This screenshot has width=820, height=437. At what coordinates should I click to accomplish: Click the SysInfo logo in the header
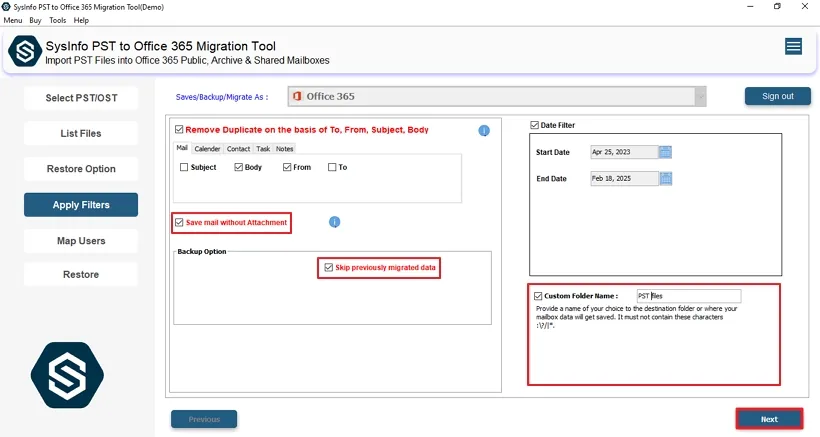point(24,53)
